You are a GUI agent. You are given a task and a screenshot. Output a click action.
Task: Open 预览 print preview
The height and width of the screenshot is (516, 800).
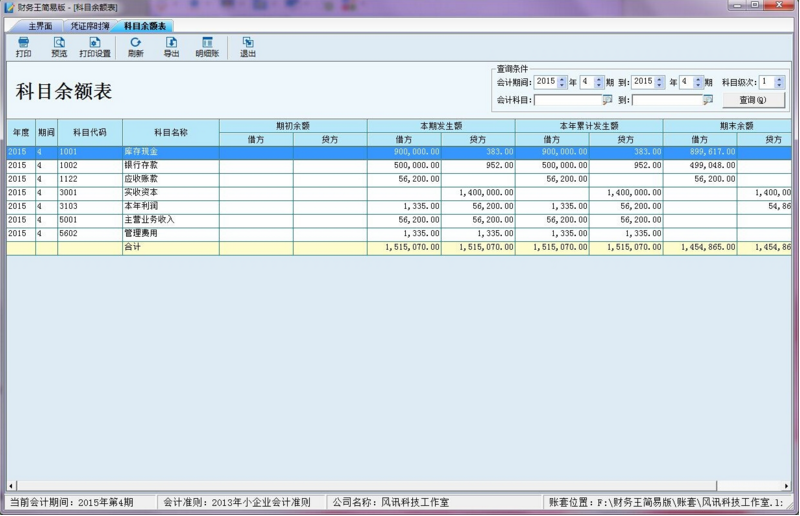(59, 47)
